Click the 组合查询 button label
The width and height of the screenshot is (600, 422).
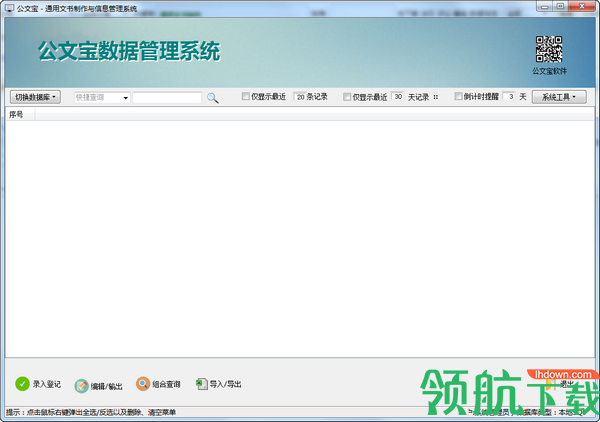[x=166, y=384]
